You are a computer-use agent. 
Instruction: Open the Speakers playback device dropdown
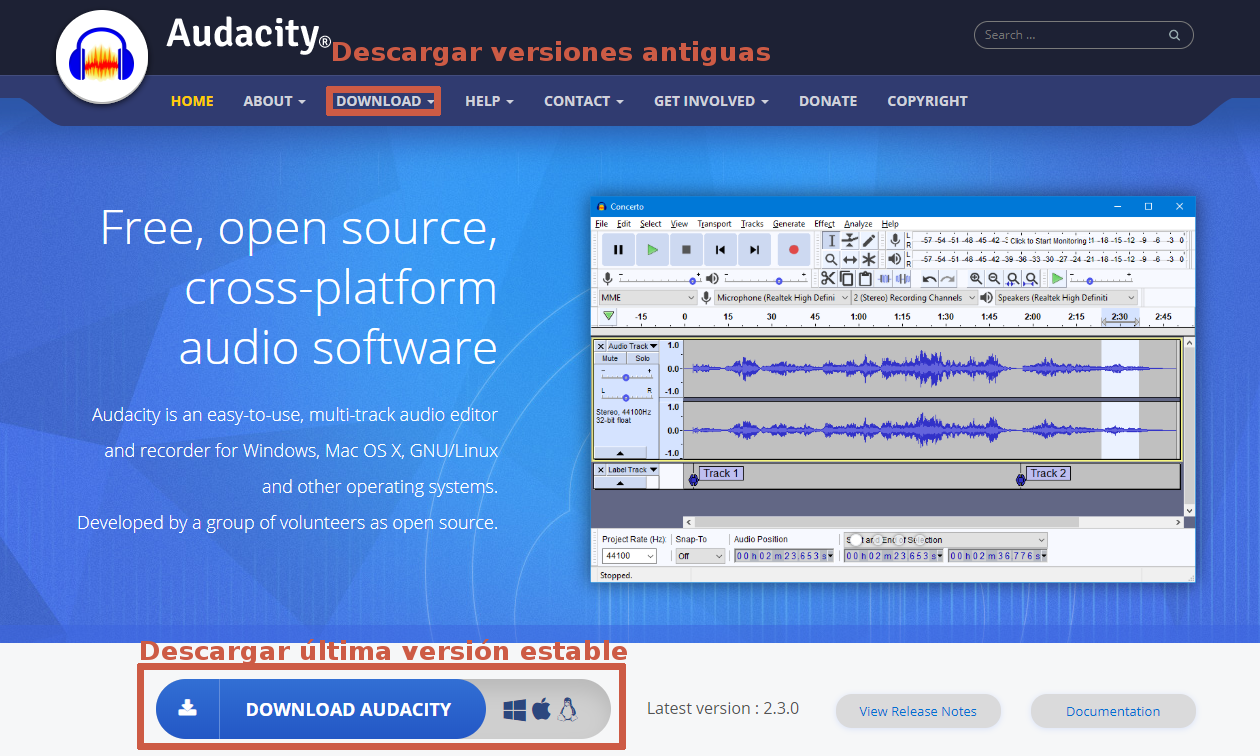[1066, 298]
